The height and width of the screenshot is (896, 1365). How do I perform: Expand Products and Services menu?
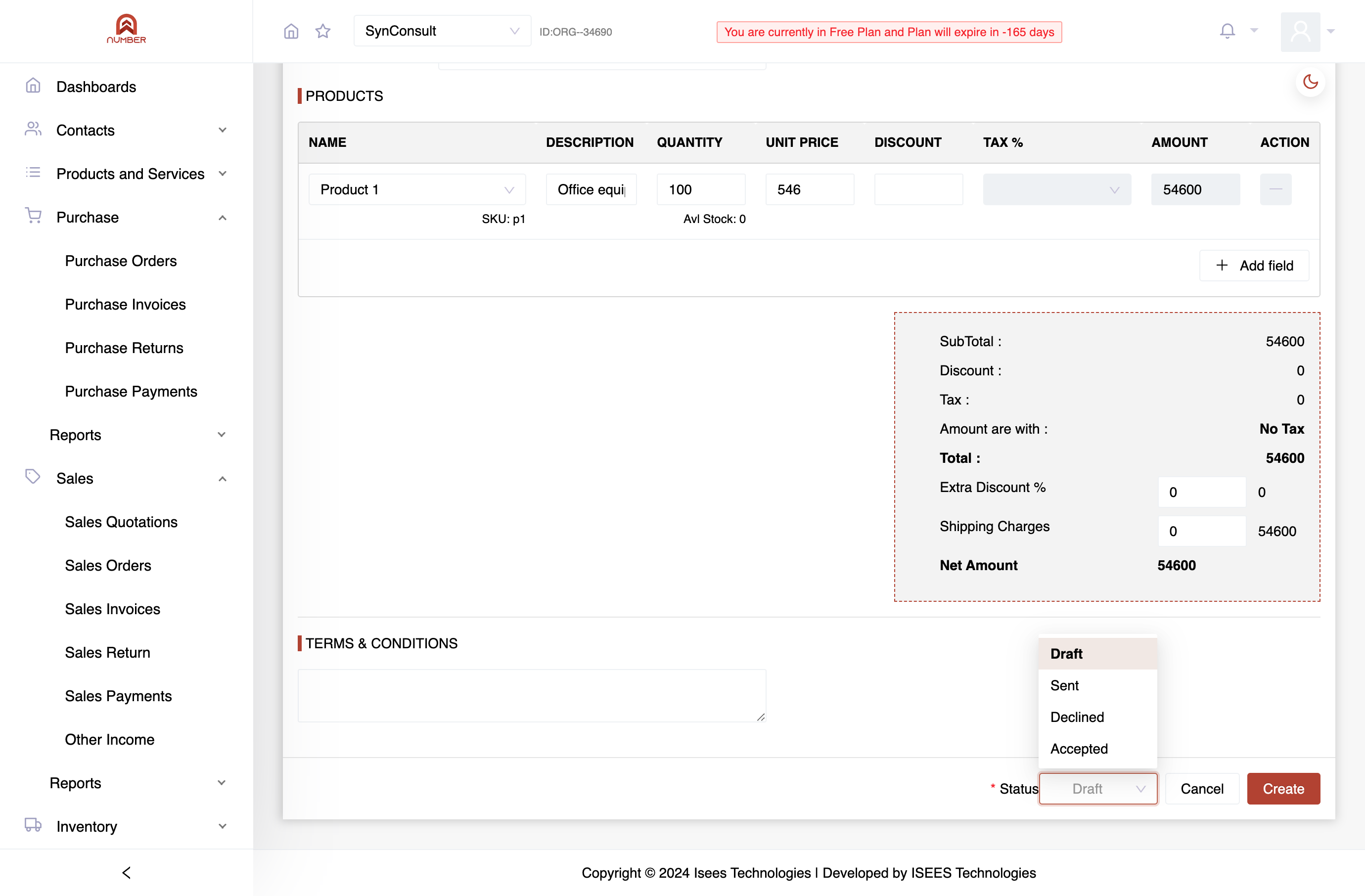click(126, 174)
